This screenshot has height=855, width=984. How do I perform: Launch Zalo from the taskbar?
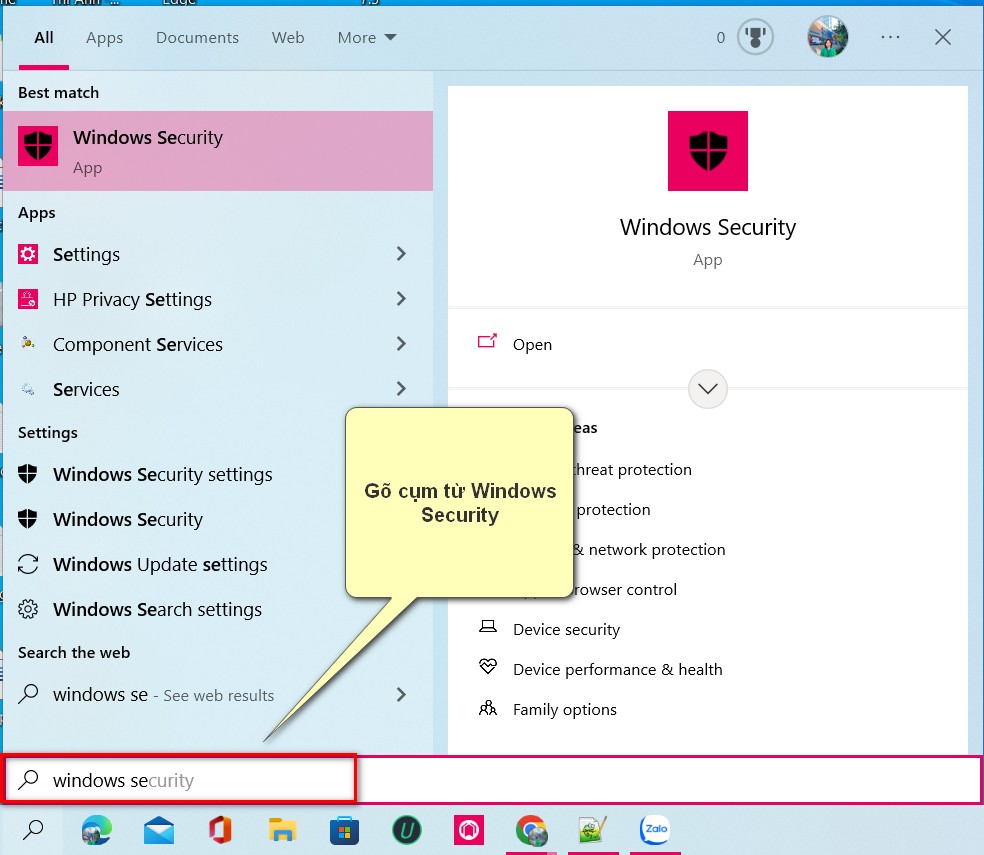pos(655,829)
